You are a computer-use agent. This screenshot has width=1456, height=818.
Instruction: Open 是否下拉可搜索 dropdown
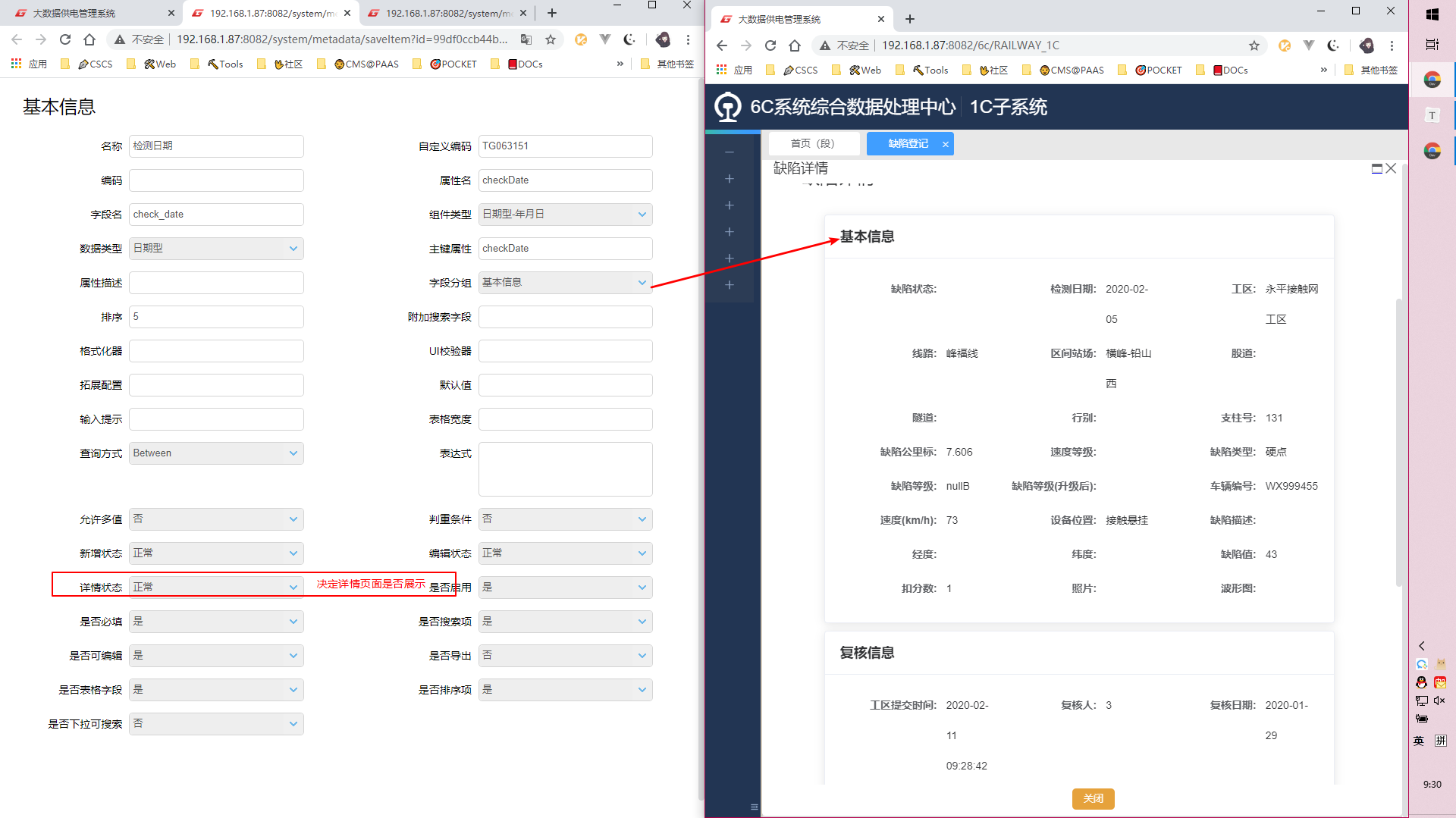[x=216, y=724]
